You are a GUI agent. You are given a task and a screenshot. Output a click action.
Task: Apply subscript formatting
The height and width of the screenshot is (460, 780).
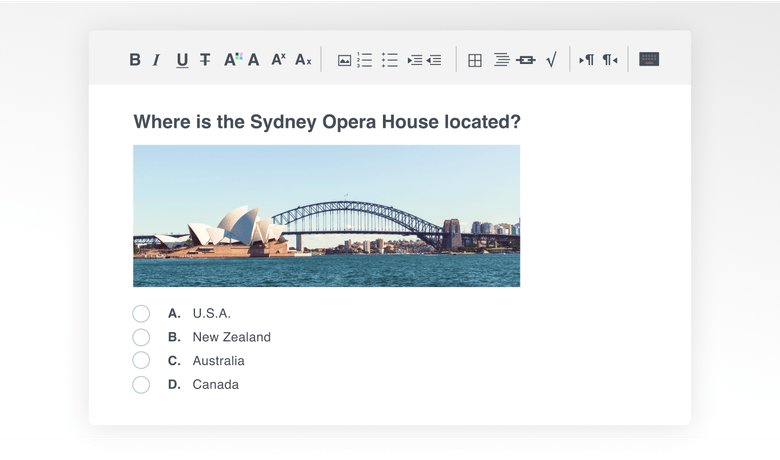pos(303,60)
